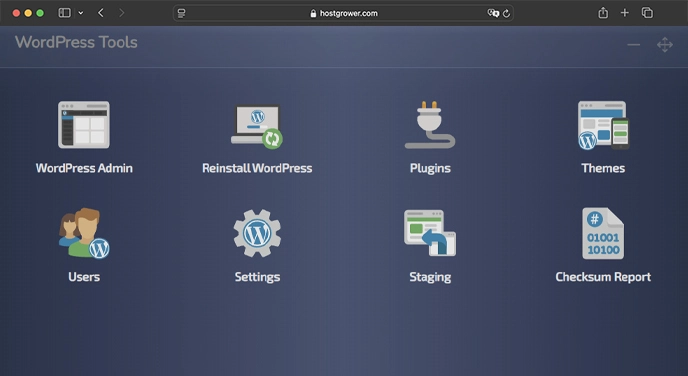This screenshot has height=376, width=688.
Task: Click the Reinstall WordPress label
Action: [x=257, y=168]
